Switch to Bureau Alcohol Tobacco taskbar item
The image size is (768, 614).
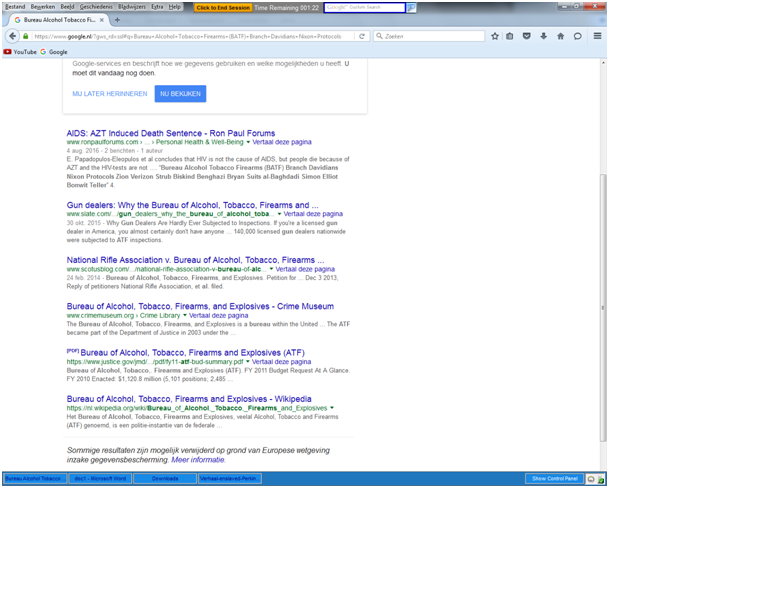tap(34, 478)
